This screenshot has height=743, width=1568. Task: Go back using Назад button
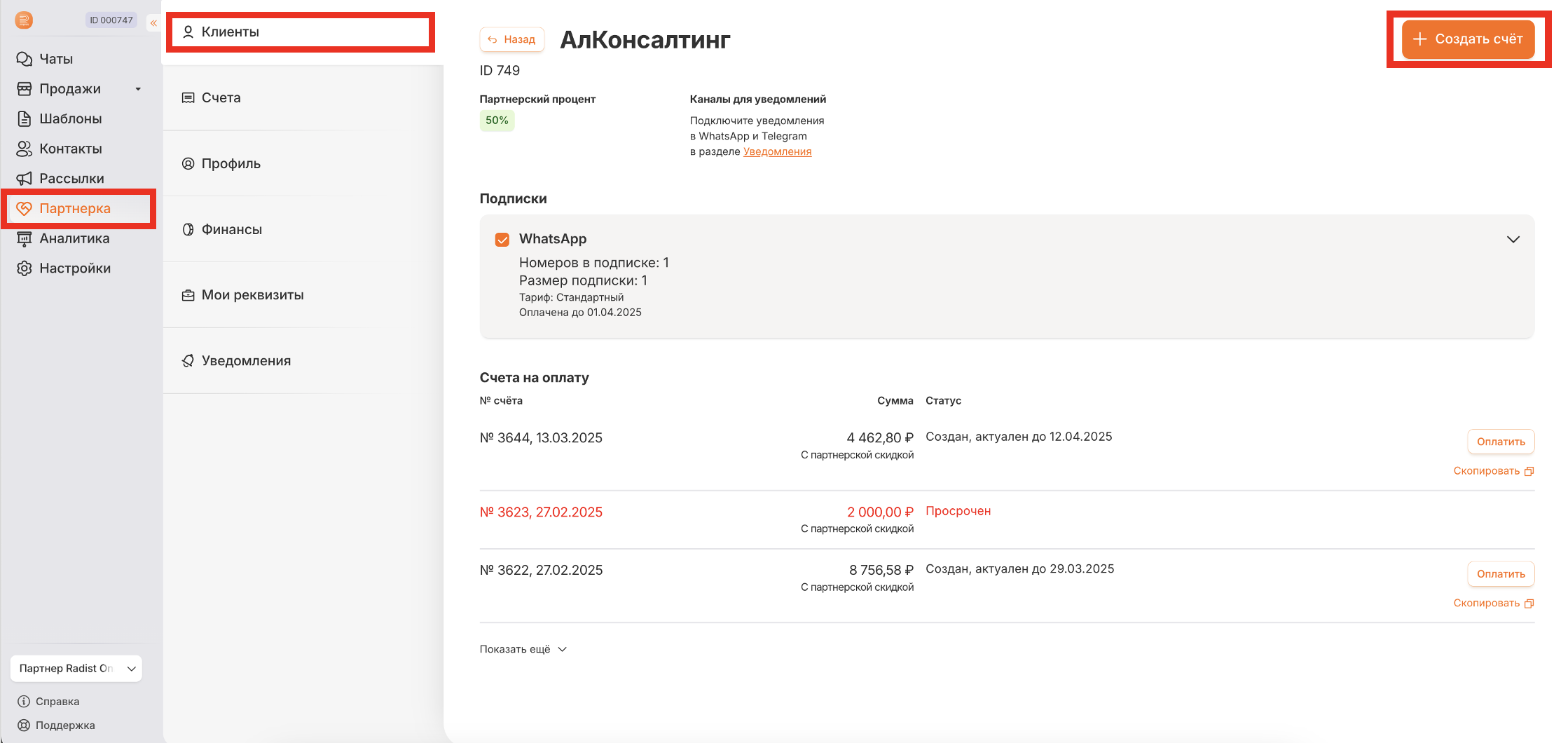512,39
